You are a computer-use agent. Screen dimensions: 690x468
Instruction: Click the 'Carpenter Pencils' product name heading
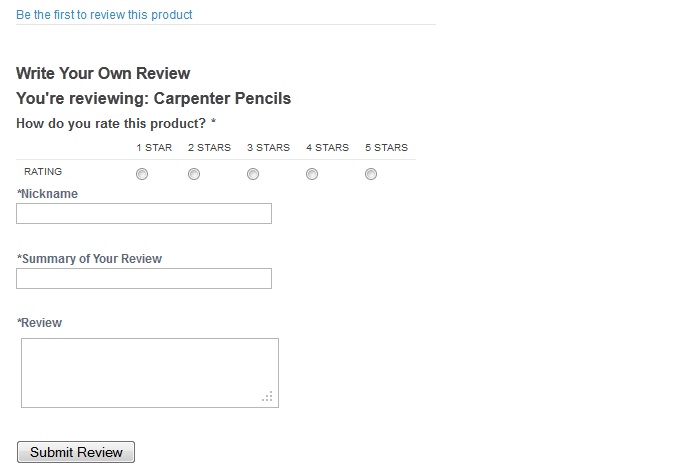coord(222,98)
